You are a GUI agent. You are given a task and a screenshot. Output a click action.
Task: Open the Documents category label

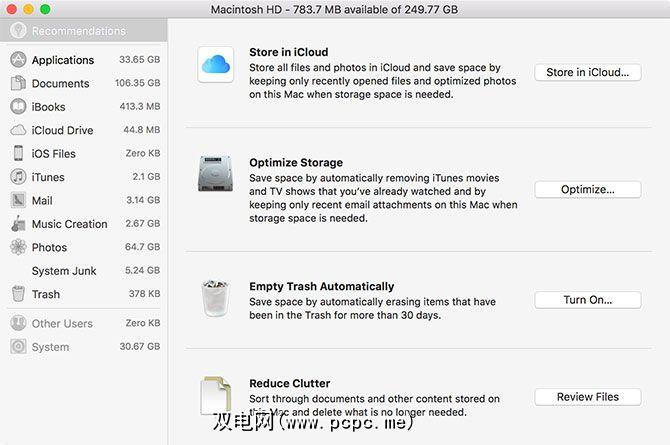pos(61,83)
